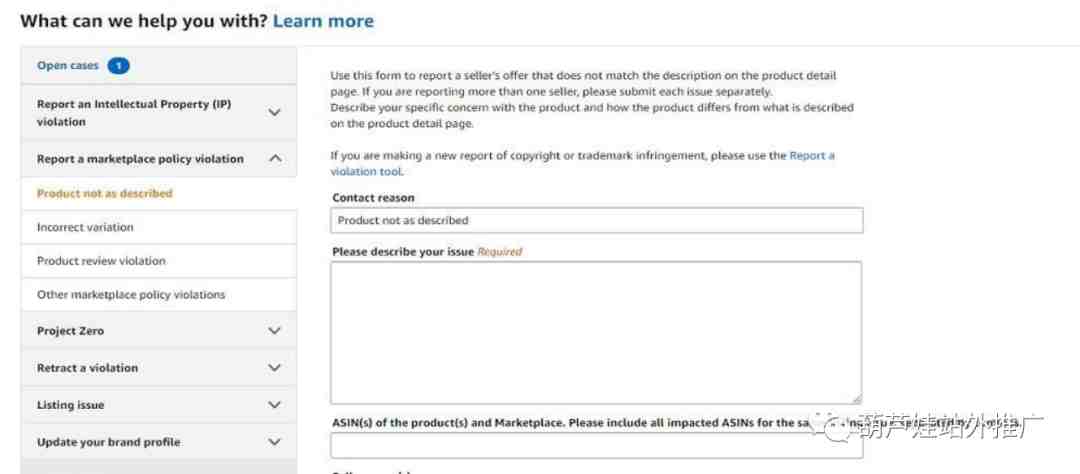Select Other marketplace policy violations item

(x=131, y=295)
